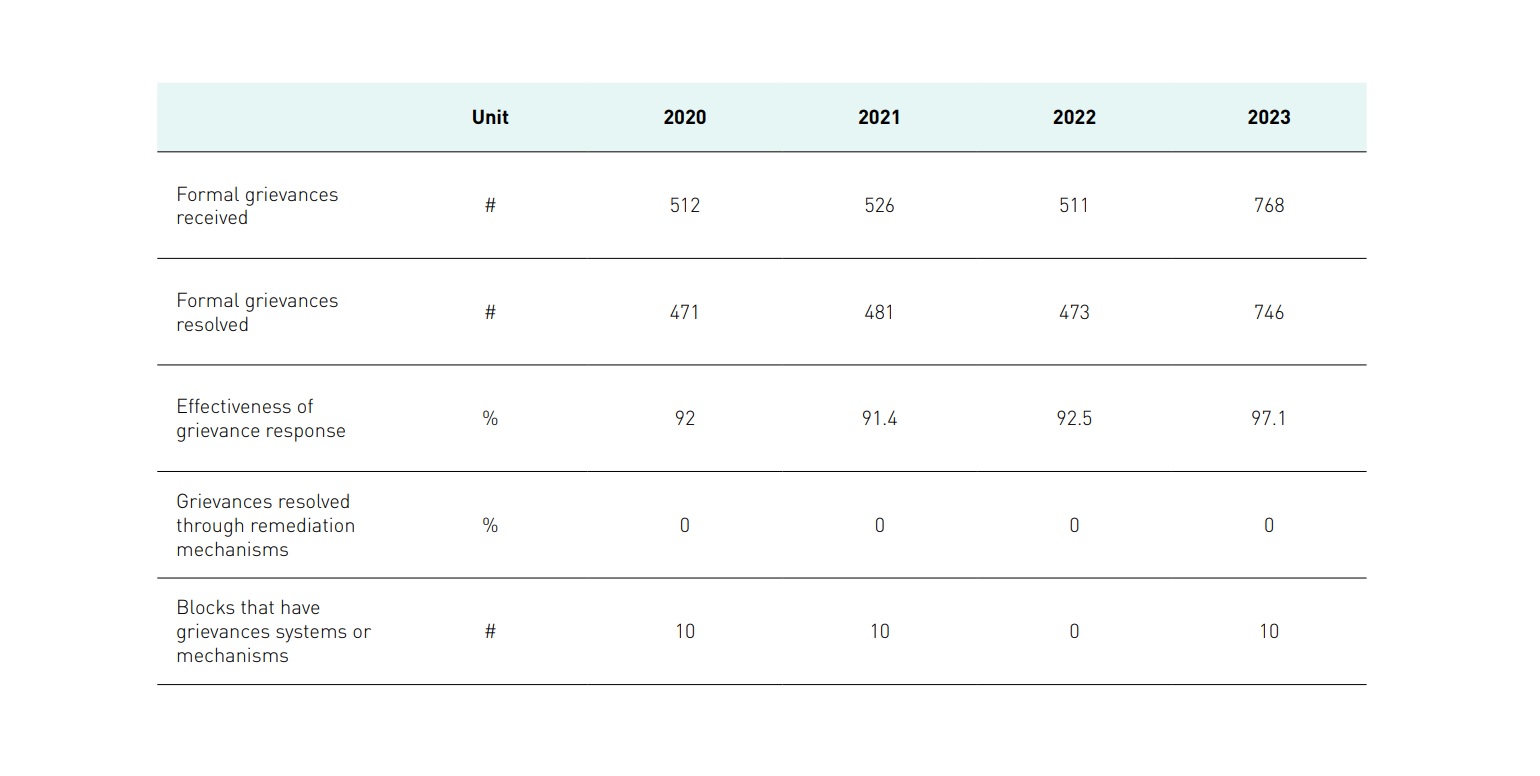Click the 92.5 effectiveness value
This screenshot has height=776, width=1540.
click(x=1074, y=419)
